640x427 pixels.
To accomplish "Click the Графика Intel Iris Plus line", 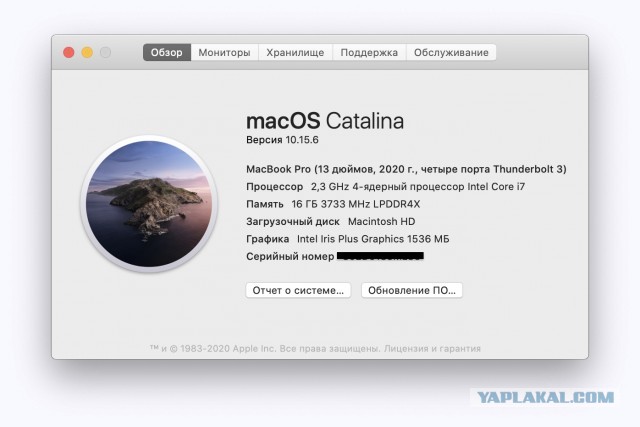I will pyautogui.click(x=348, y=239).
